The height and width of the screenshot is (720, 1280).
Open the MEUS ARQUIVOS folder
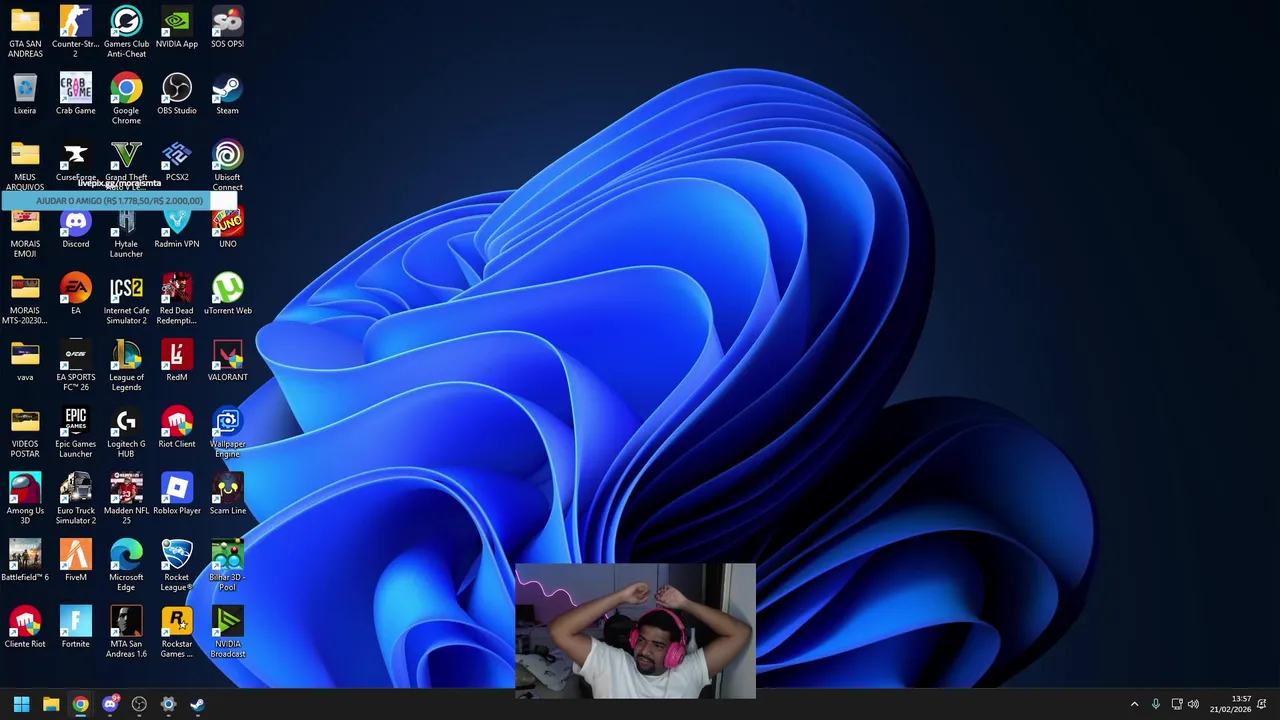[x=25, y=165]
